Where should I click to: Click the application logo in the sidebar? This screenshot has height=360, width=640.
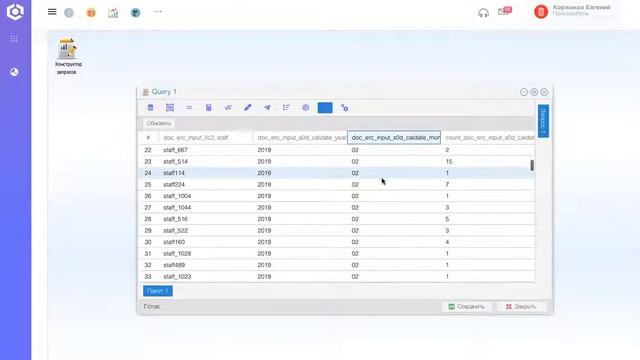15,12
